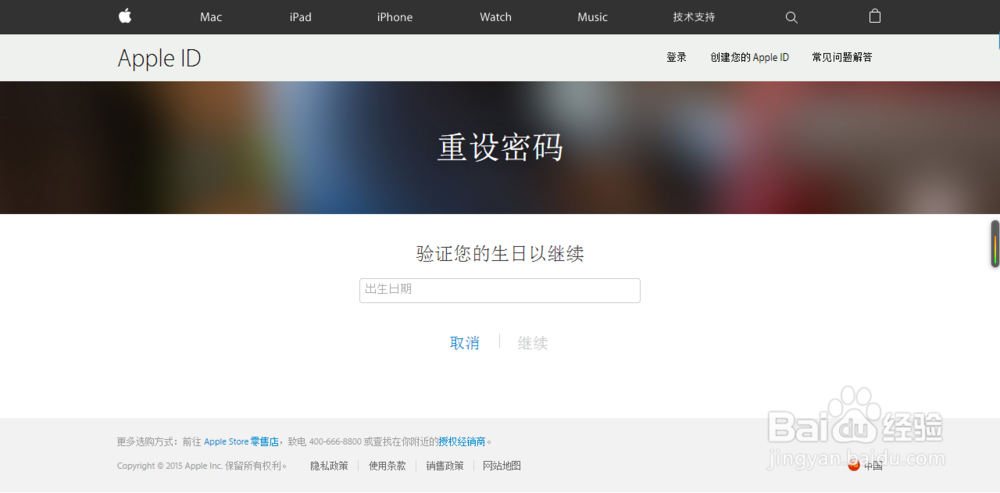Open the Apple Store 零售店 link
Viewport: 1000px width, 493px height.
tap(241, 441)
